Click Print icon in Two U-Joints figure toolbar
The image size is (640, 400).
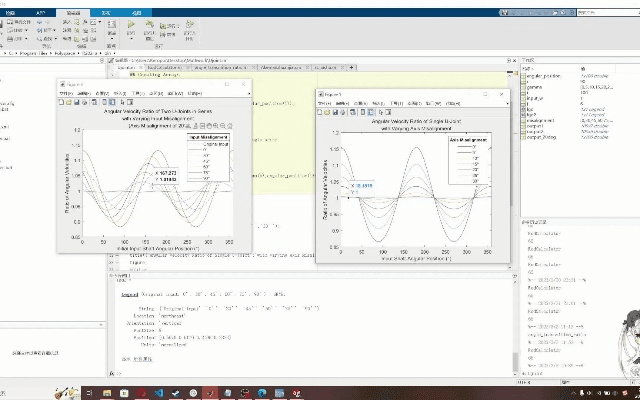click(x=82, y=101)
